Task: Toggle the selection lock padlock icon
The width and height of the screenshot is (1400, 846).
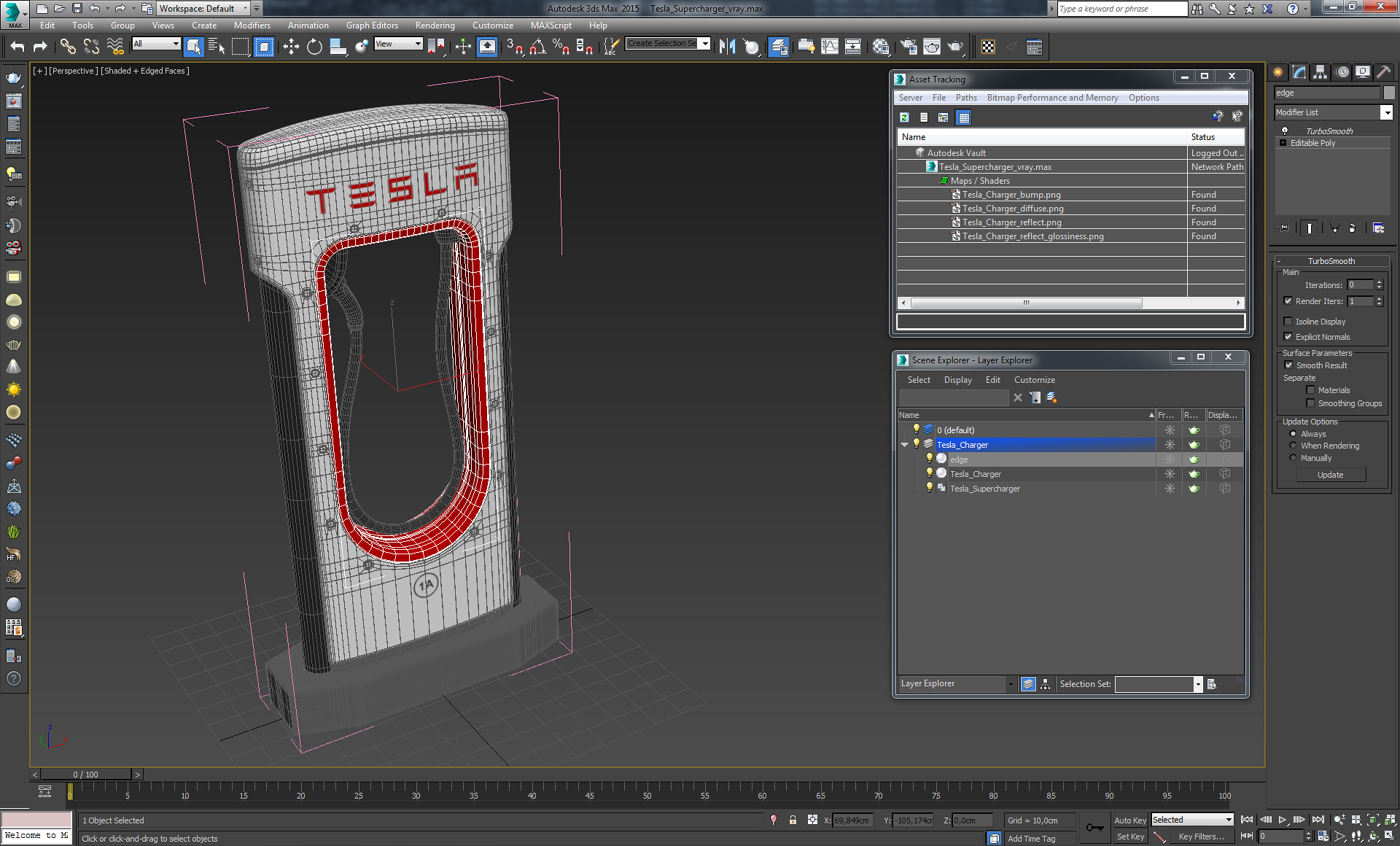Action: point(793,820)
